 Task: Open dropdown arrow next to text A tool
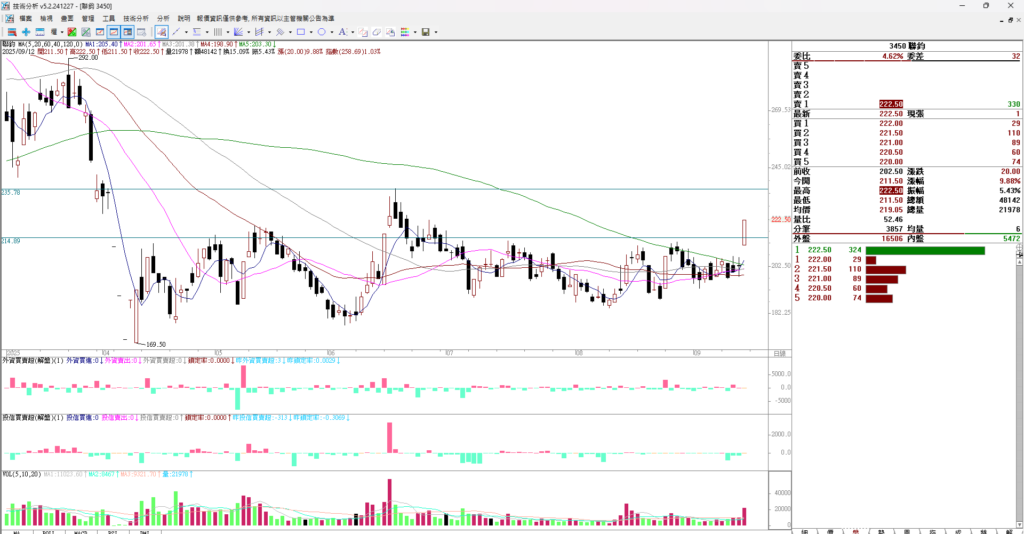(x=353, y=31)
